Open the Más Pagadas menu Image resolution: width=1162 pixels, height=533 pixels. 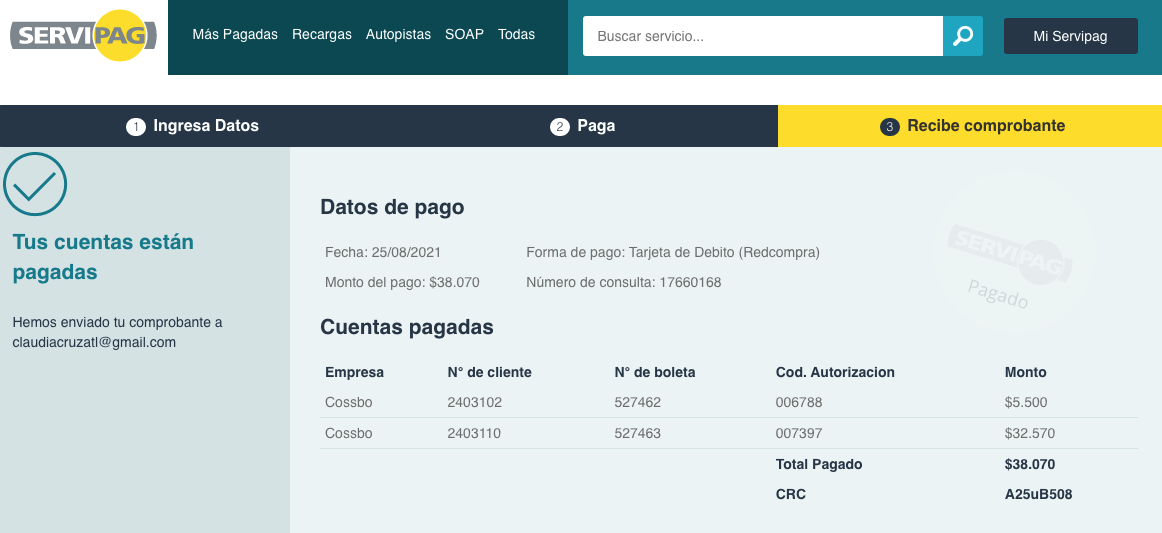pyautogui.click(x=235, y=34)
